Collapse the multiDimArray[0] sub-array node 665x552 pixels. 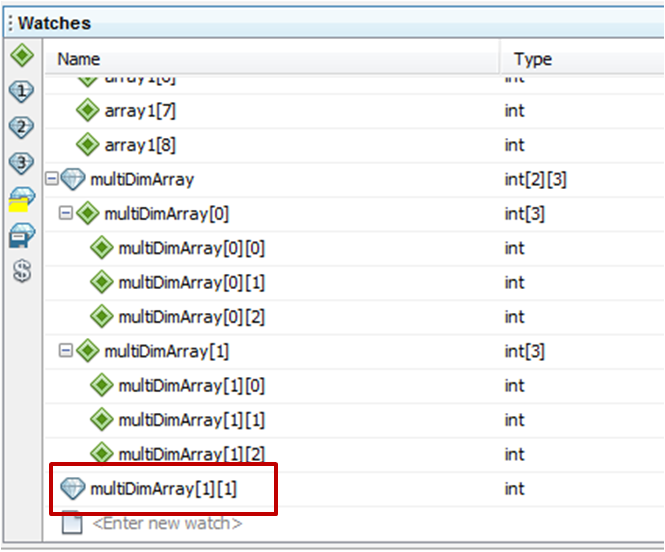pyautogui.click(x=66, y=214)
